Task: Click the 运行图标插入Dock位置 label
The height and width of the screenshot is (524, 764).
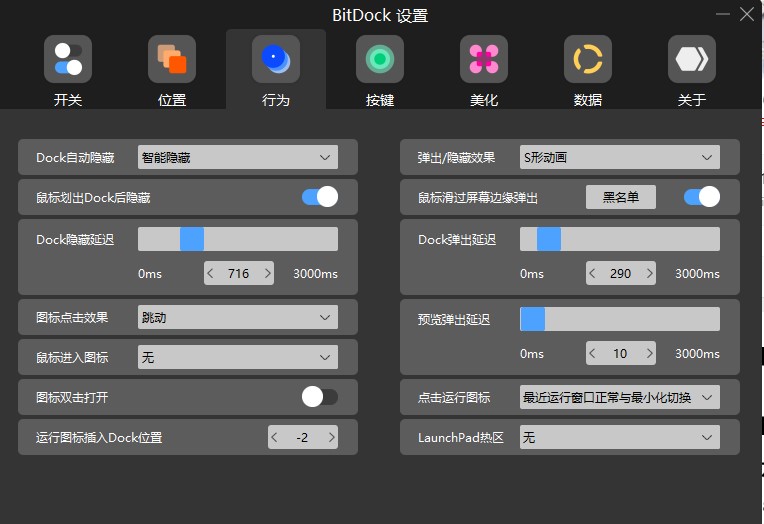Action: click(99, 437)
